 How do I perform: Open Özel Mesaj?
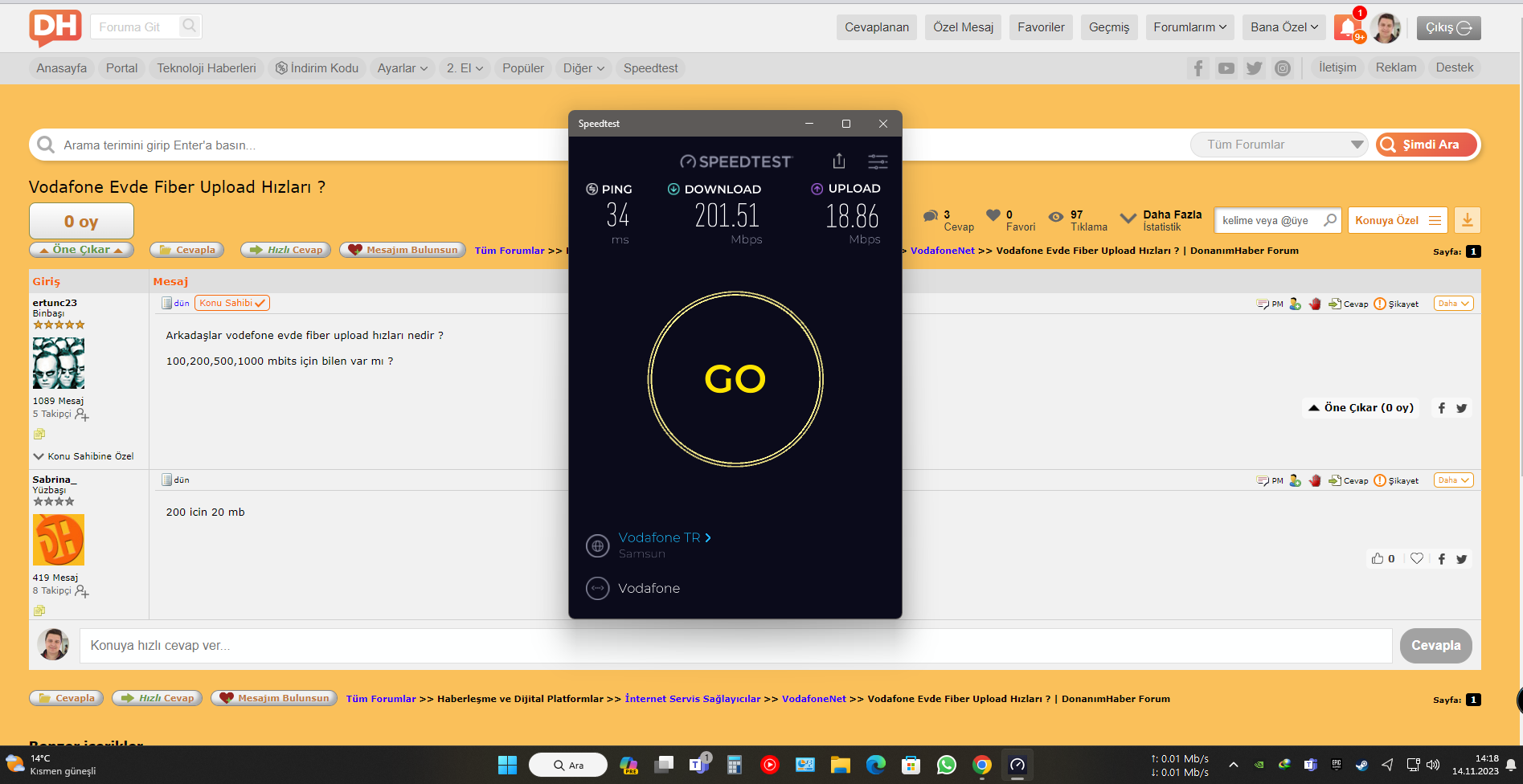[x=963, y=27]
